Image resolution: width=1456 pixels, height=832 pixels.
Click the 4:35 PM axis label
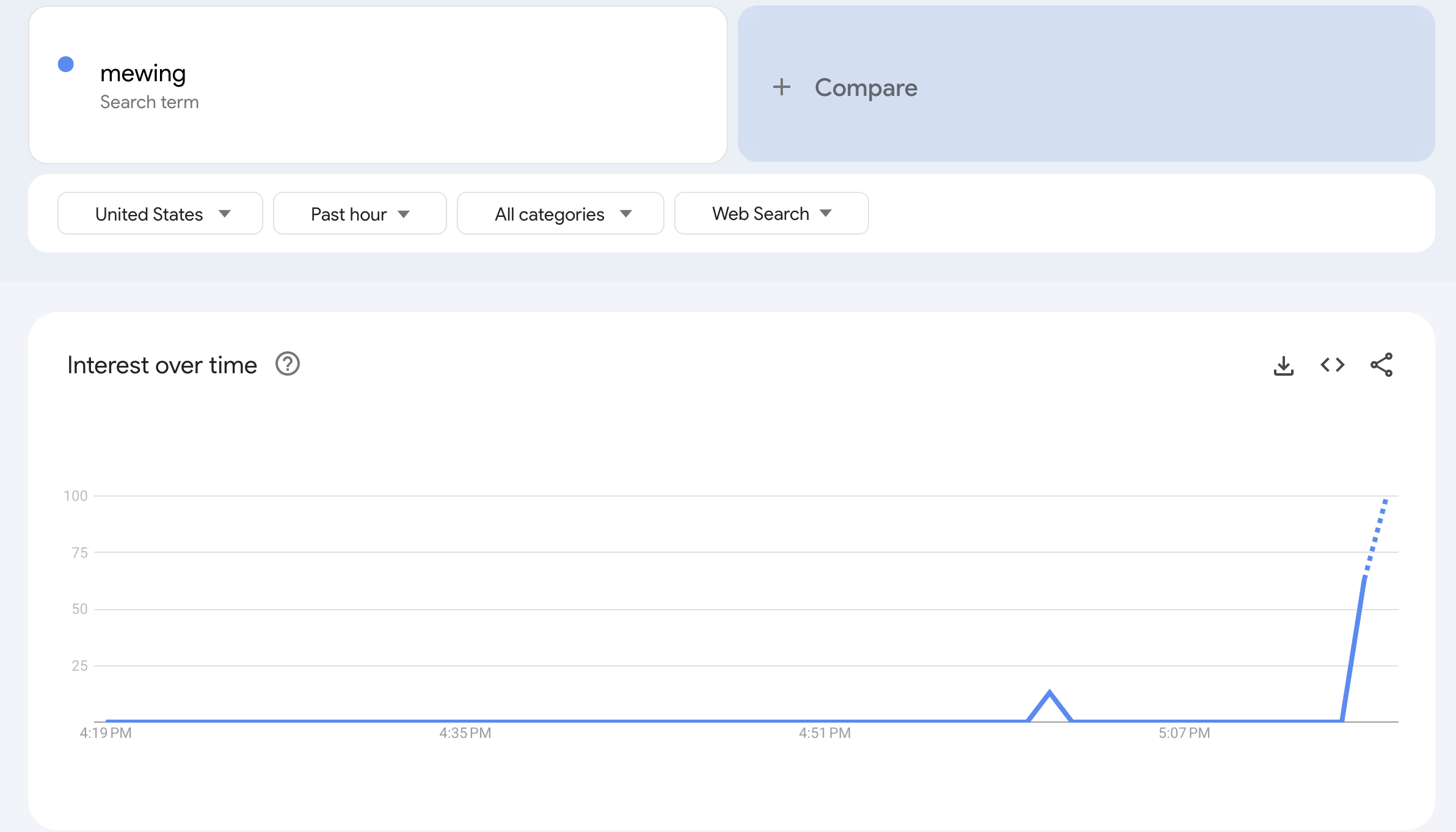tap(465, 733)
